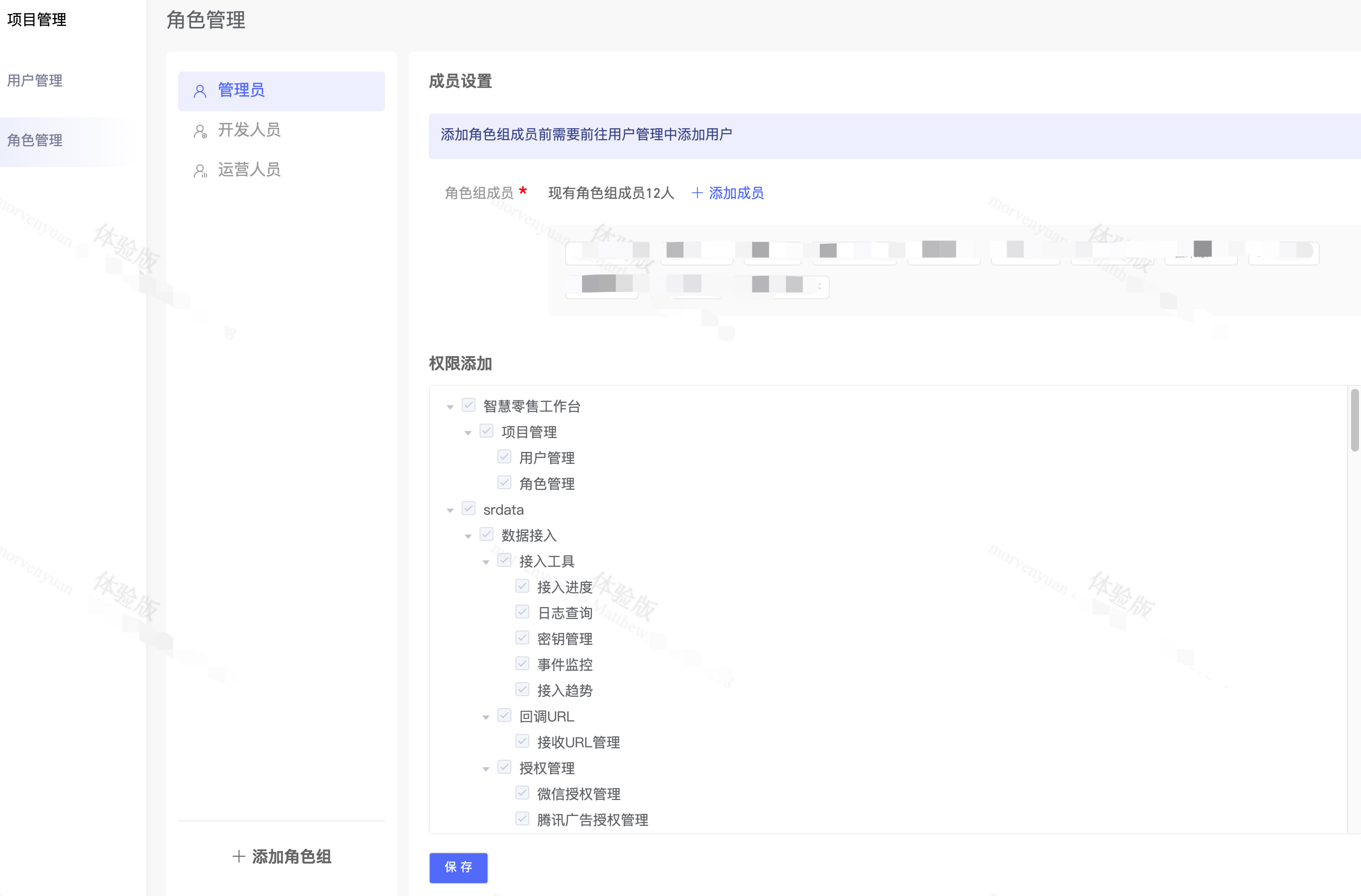The image size is (1361, 896).
Task: Click the 智慧零售工作台 tree label
Action: (x=532, y=406)
